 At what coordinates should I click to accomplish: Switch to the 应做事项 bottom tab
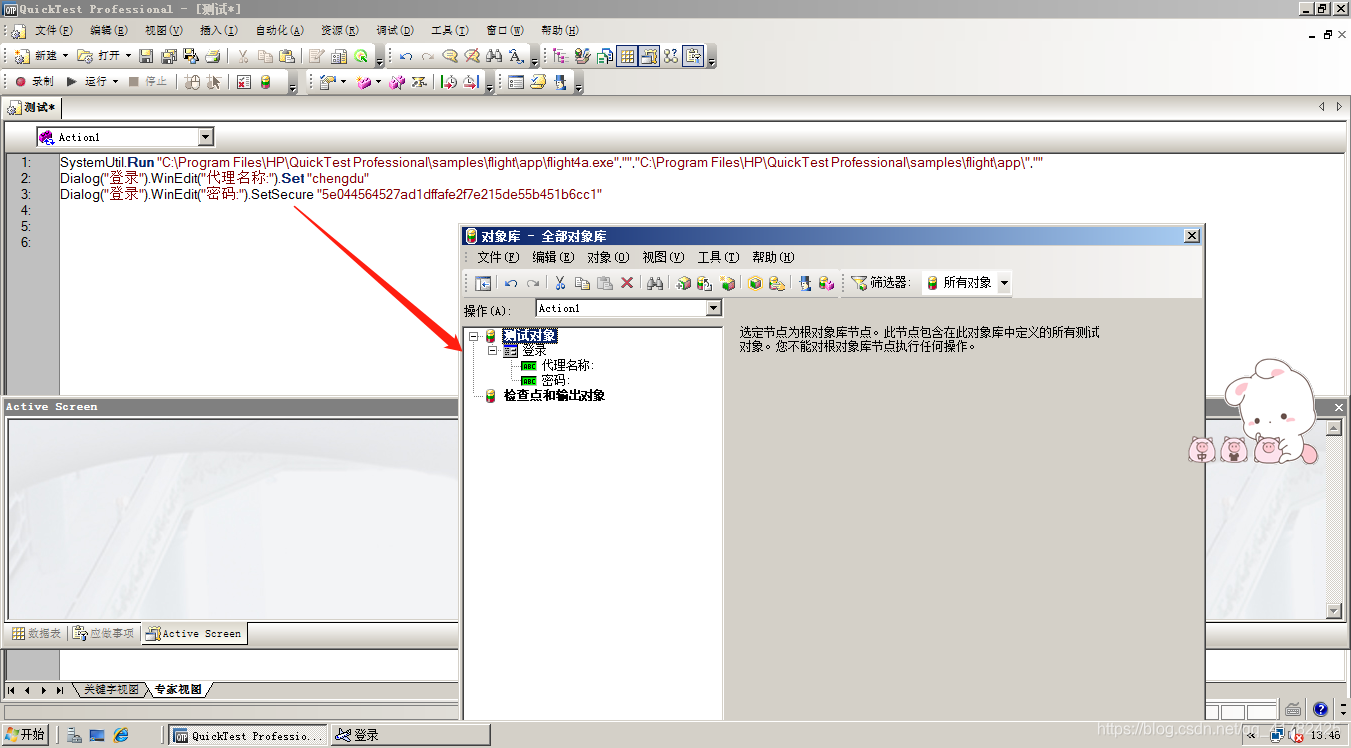click(103, 633)
